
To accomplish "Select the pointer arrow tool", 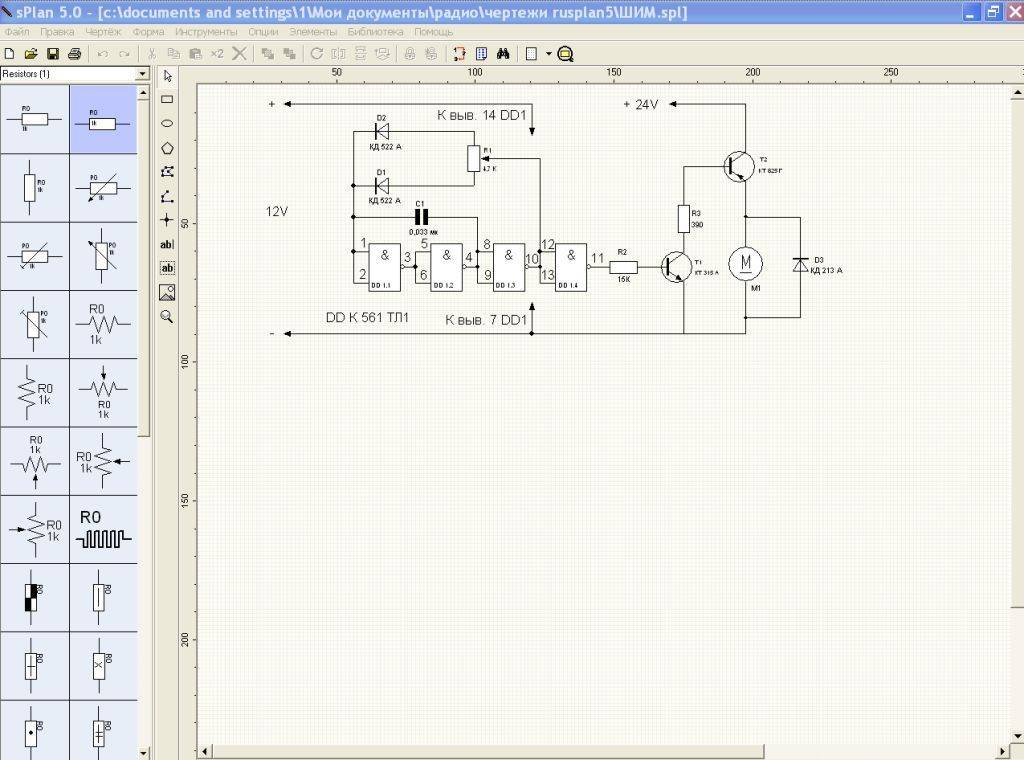I will tap(167, 76).
